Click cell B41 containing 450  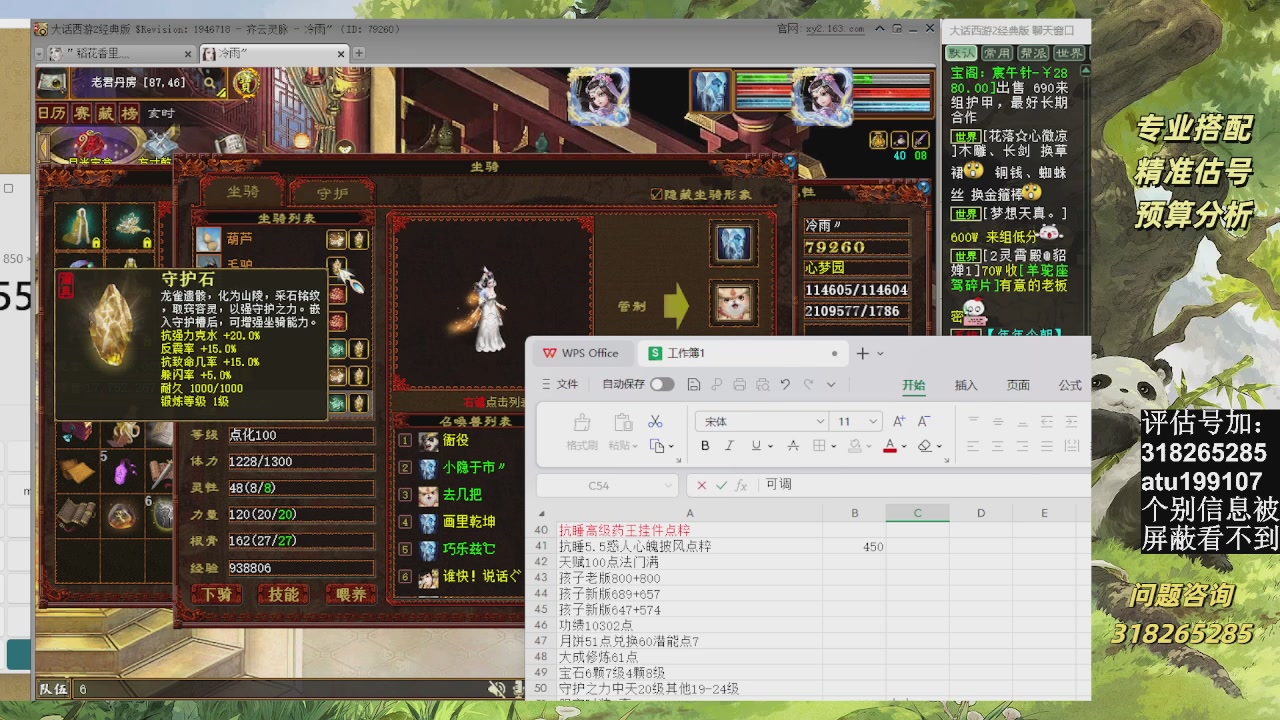pos(854,547)
